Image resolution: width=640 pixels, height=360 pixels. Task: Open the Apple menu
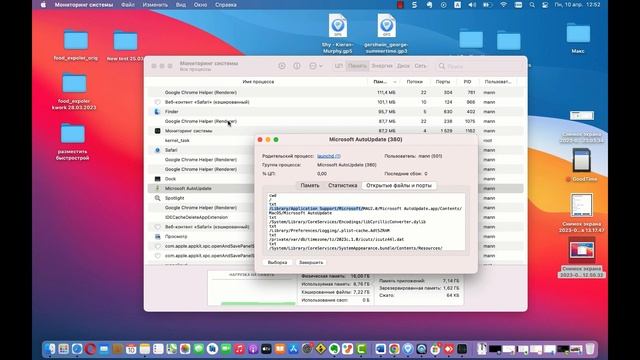tap(43, 5)
